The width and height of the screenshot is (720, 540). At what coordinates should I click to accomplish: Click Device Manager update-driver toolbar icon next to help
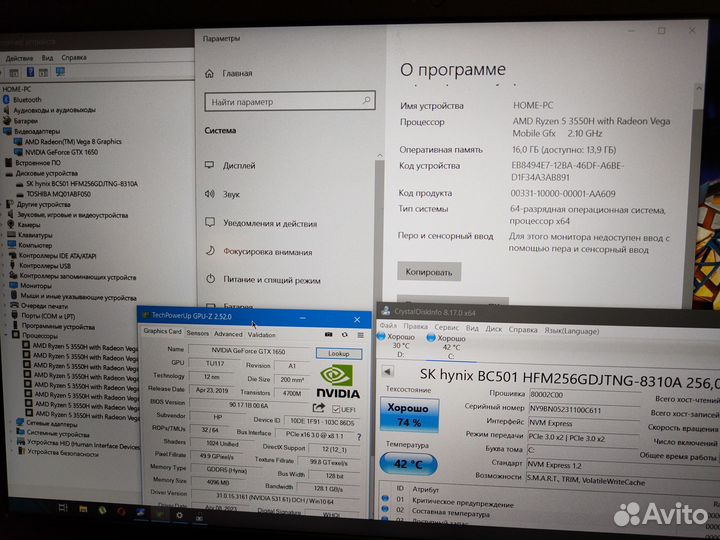pyautogui.click(x=43, y=73)
